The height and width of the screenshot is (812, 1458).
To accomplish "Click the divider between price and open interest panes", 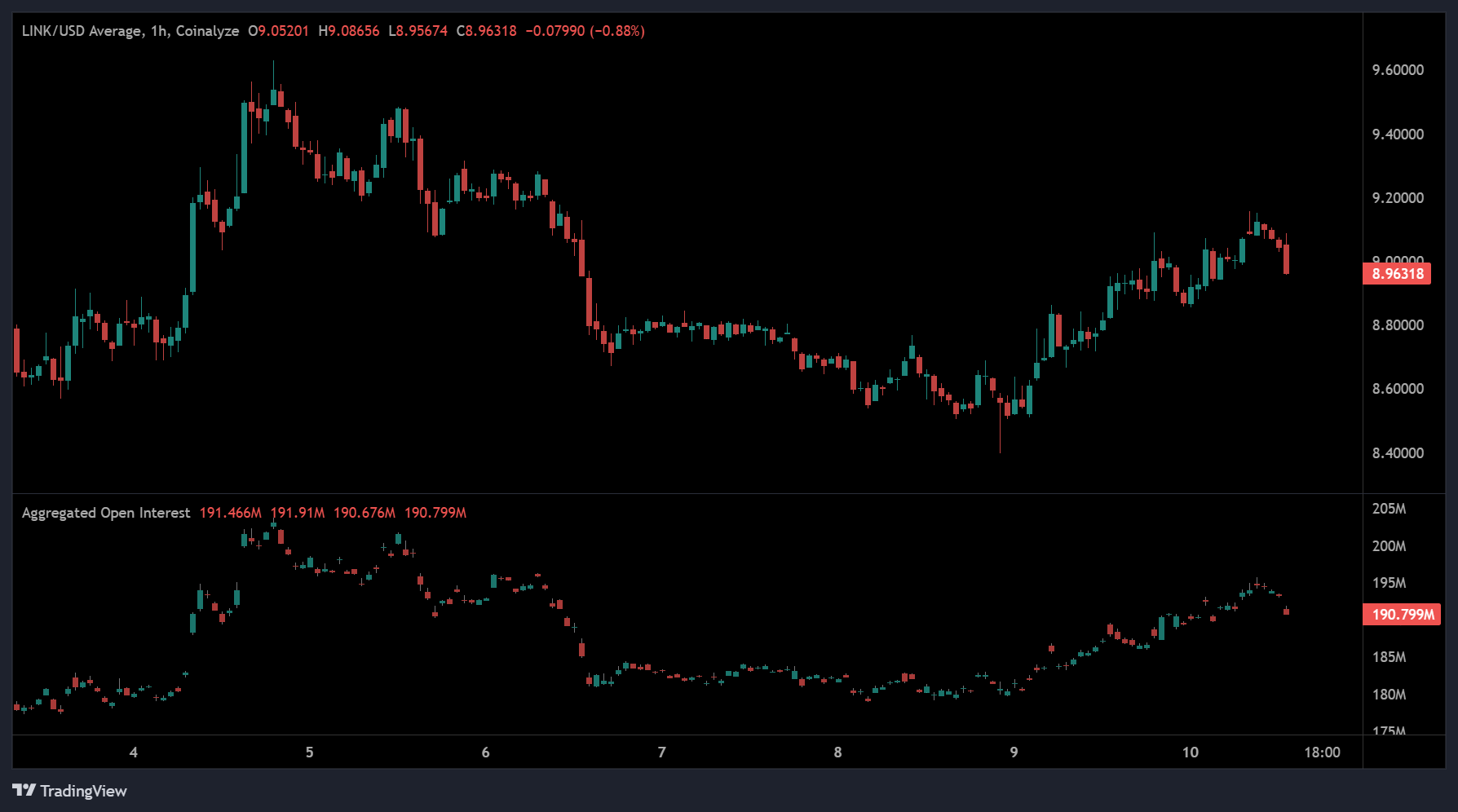I will [687, 494].
